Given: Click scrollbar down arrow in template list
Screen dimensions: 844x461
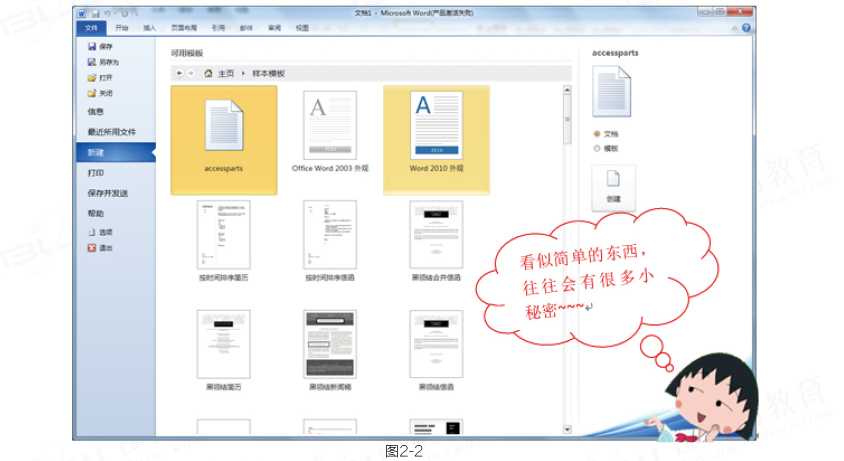Looking at the screenshot, I should point(567,429).
